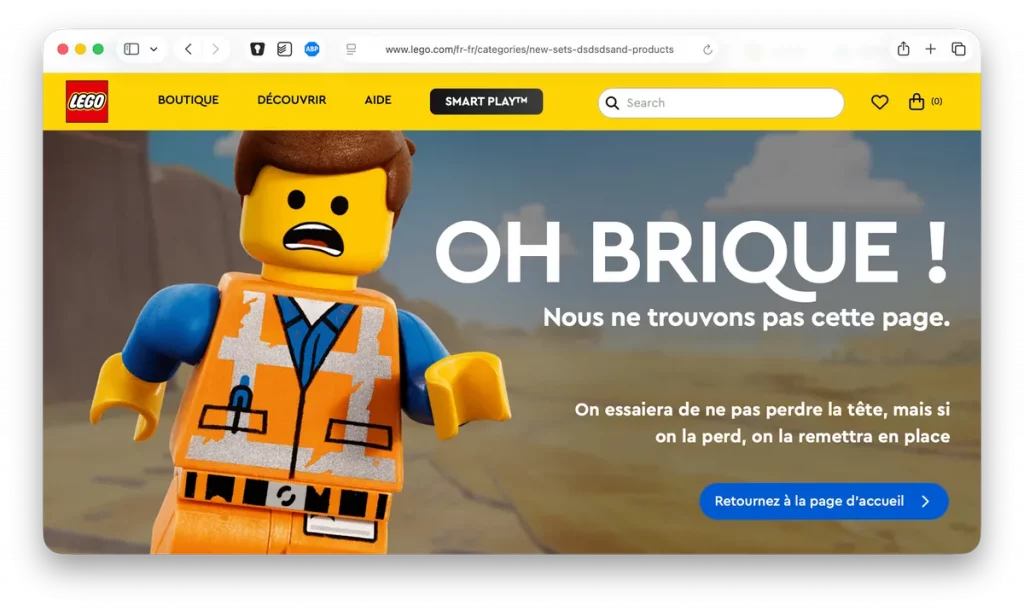The width and height of the screenshot is (1024, 611).
Task: Open the DÉCOUVRIR menu
Action: [291, 100]
